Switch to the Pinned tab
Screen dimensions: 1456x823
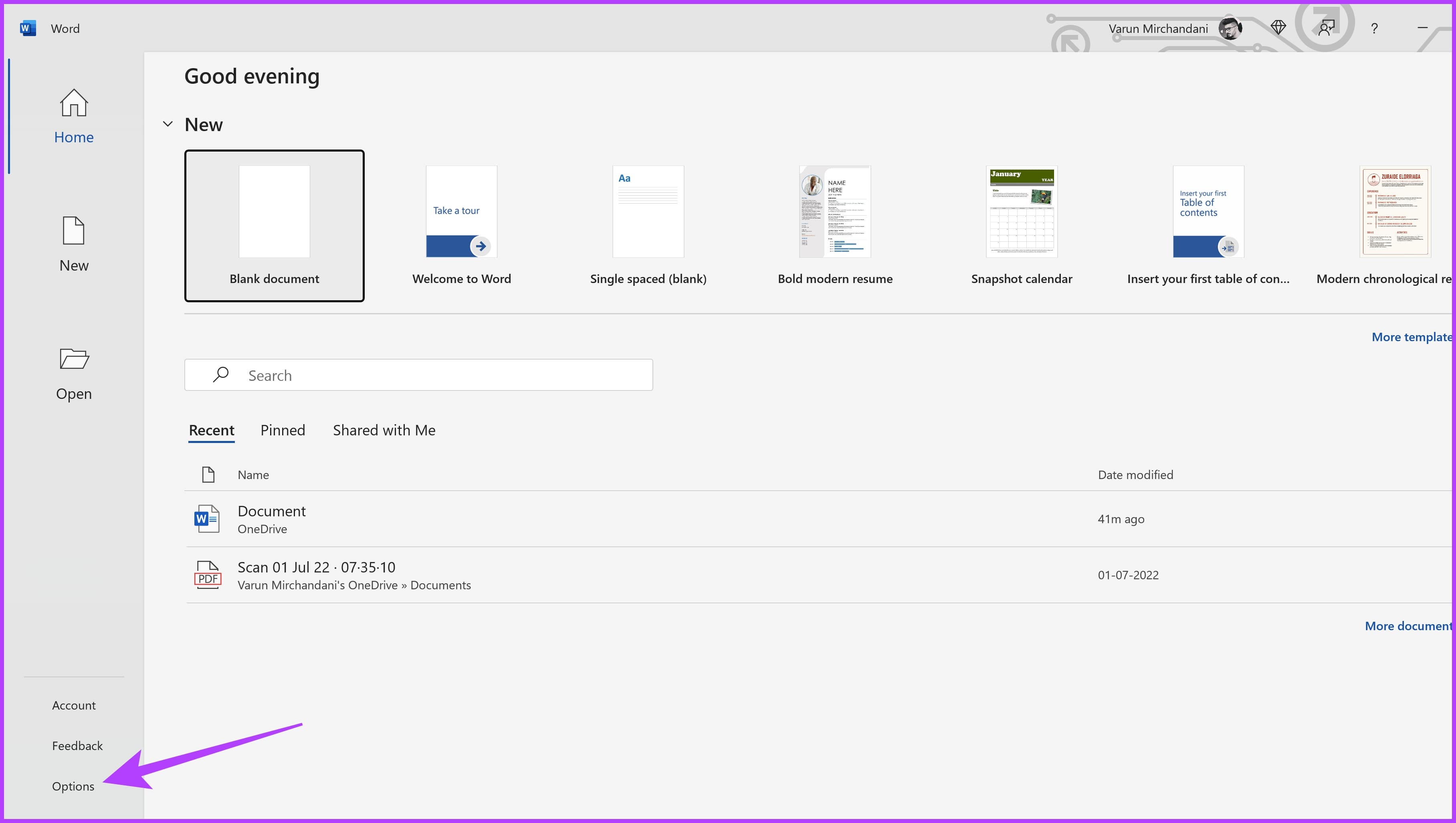(x=283, y=430)
